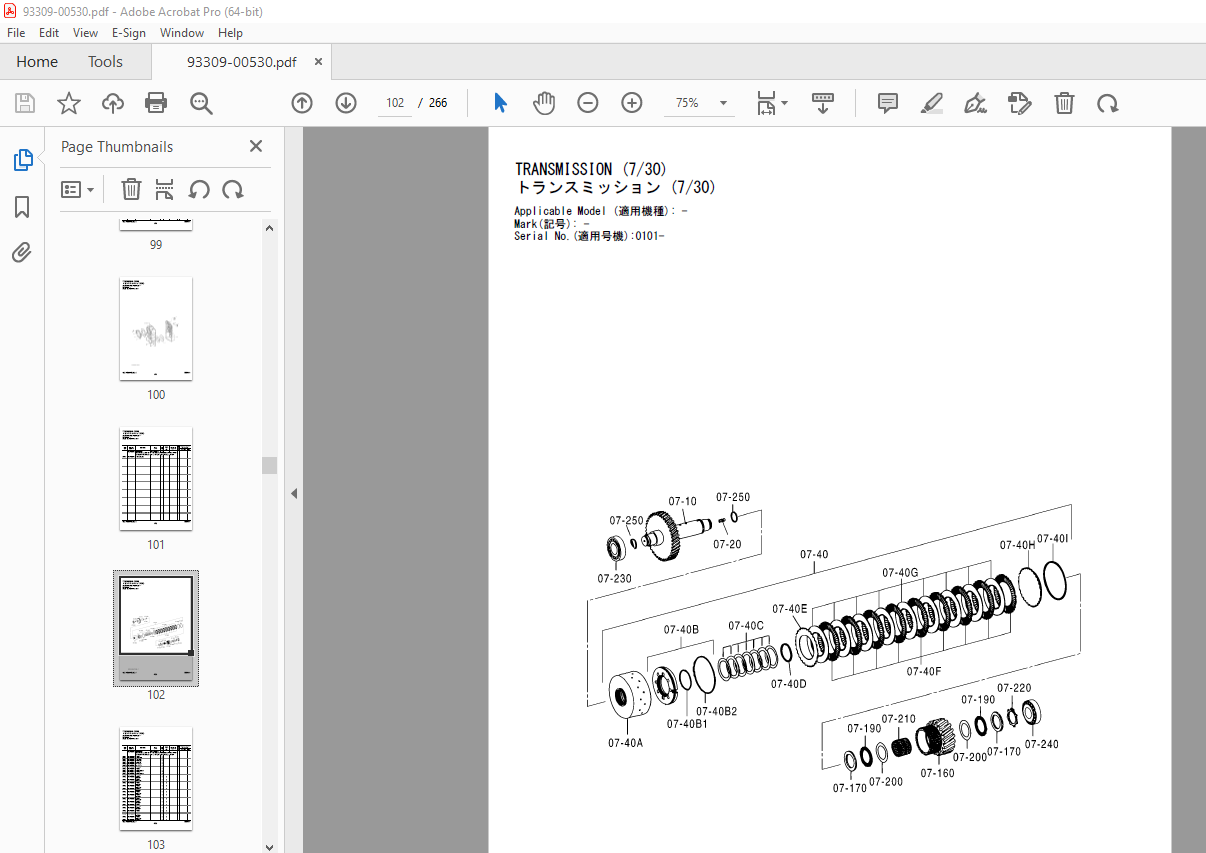Click the total pages 266 text

click(438, 103)
